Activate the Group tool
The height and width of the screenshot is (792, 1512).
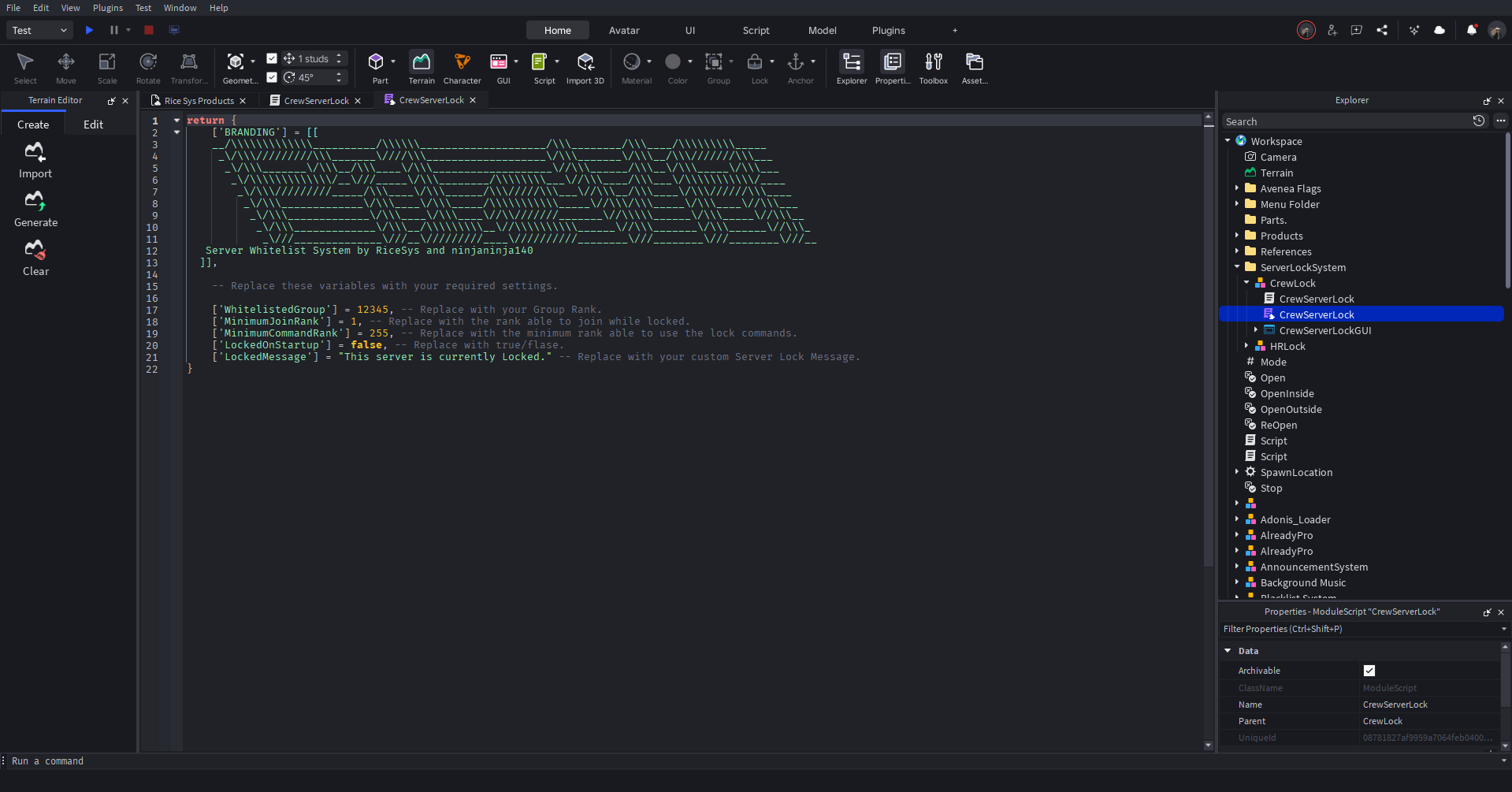pos(715,68)
